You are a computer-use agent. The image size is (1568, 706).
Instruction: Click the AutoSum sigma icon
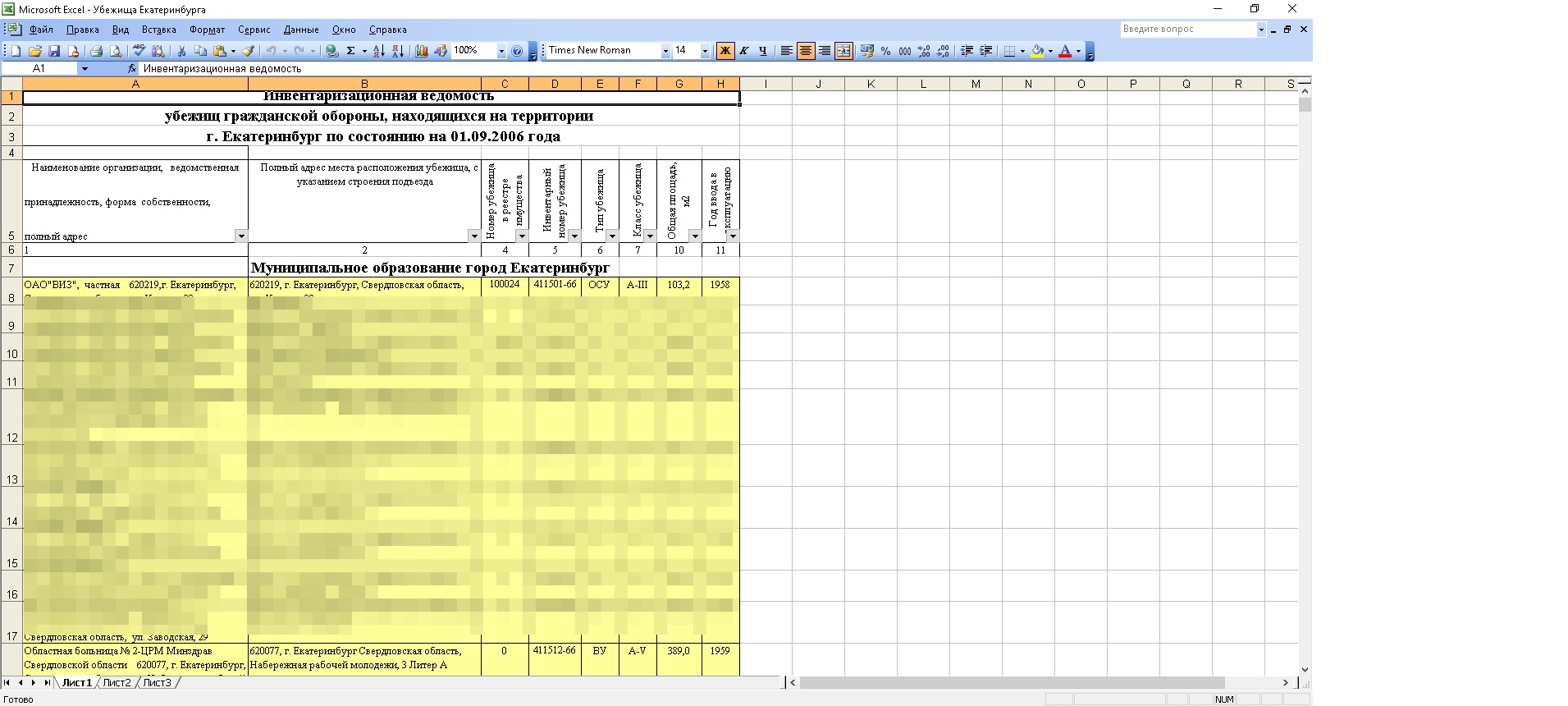(x=351, y=51)
